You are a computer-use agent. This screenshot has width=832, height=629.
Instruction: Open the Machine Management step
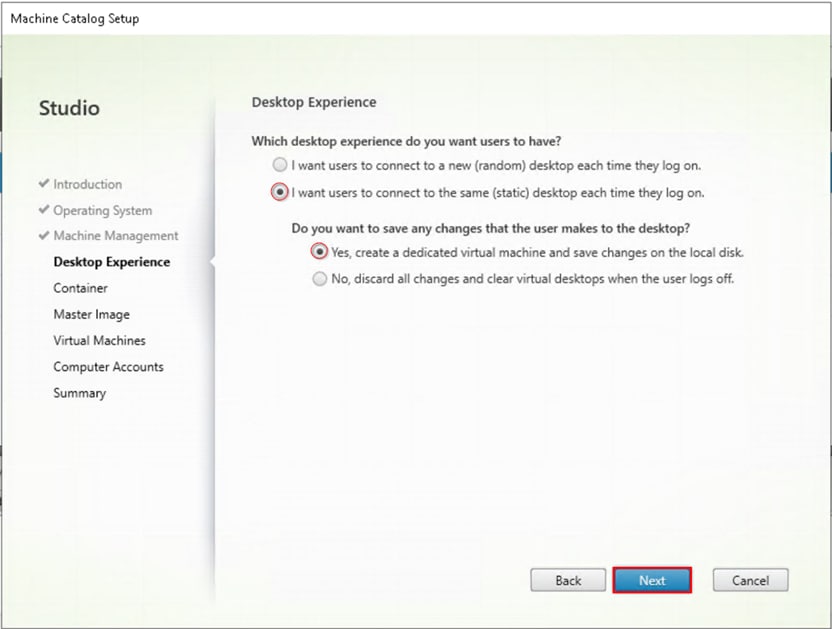click(113, 236)
